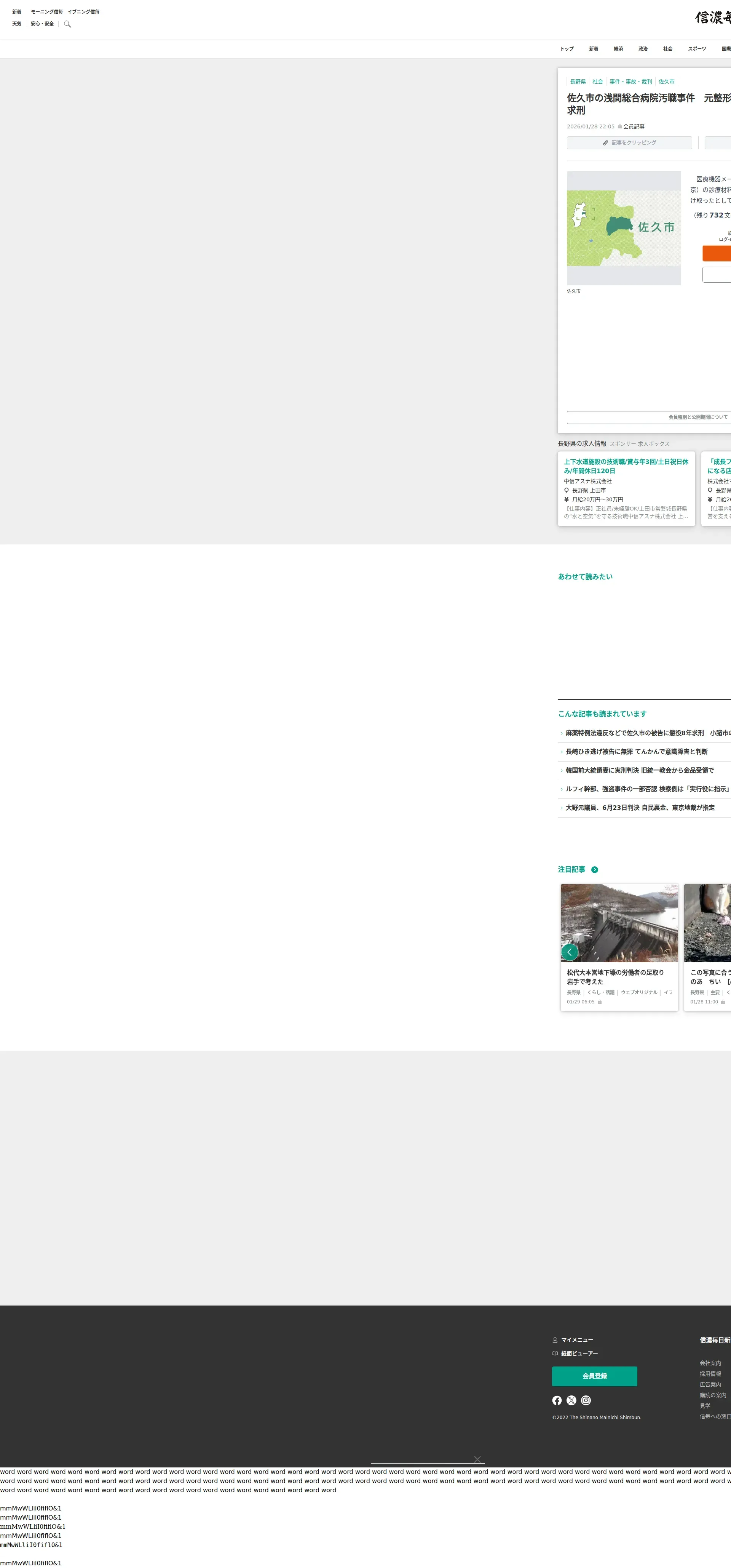731x1568 pixels.
Task: Click the search magnifier icon in header
Action: click(67, 24)
